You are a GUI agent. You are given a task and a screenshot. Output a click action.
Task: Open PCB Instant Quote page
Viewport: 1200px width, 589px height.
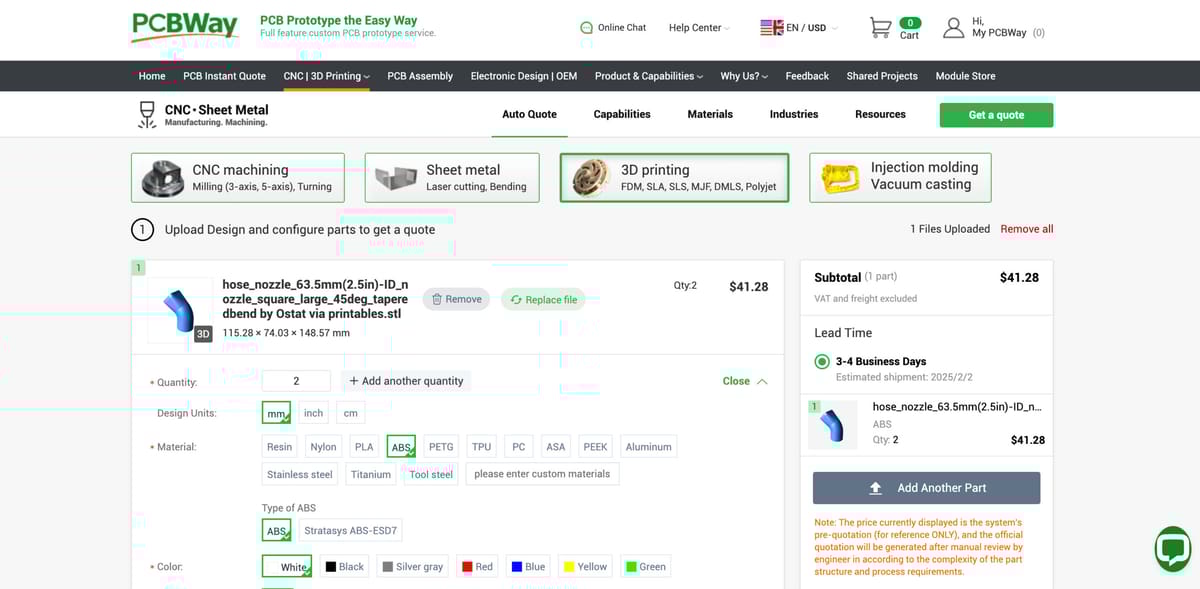[x=224, y=76]
